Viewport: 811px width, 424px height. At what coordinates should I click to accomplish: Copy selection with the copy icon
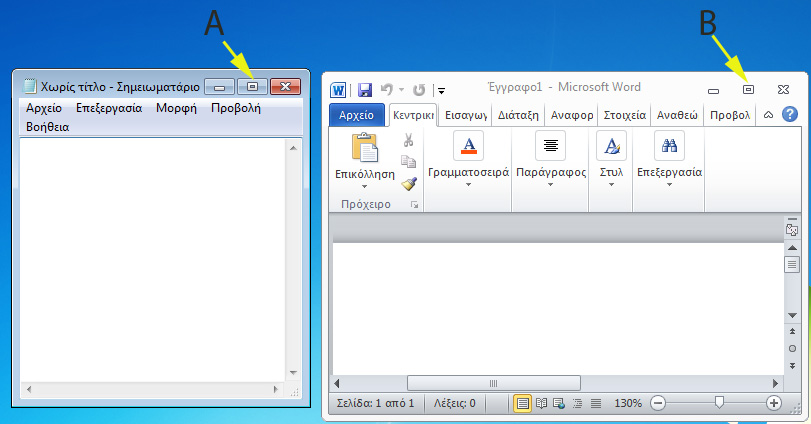click(x=409, y=162)
